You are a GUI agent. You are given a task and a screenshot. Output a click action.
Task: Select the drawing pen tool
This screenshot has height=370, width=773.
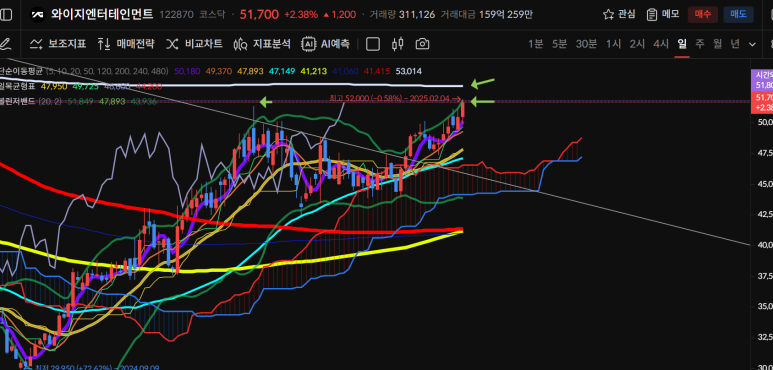(x=5, y=44)
